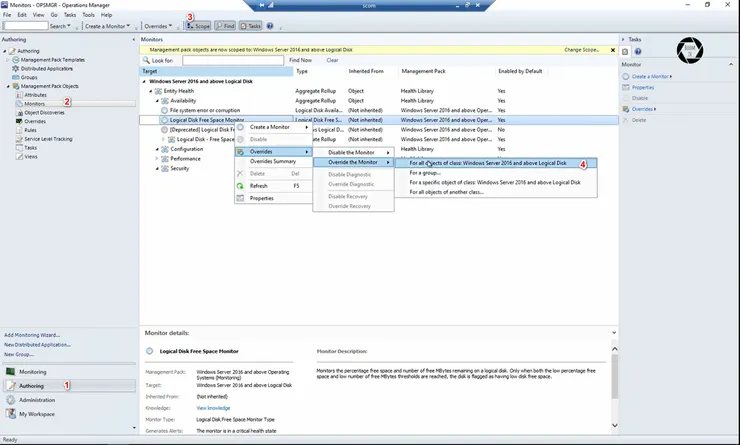Image resolution: width=740 pixels, height=445 pixels.
Task: Click the Scope toolbar button
Action: tap(198, 26)
